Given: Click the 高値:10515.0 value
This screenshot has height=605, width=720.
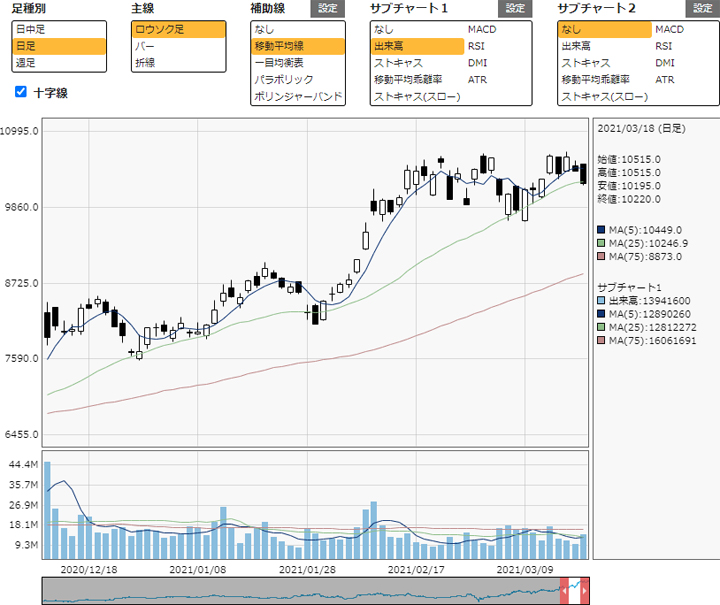Looking at the screenshot, I should (629, 173).
